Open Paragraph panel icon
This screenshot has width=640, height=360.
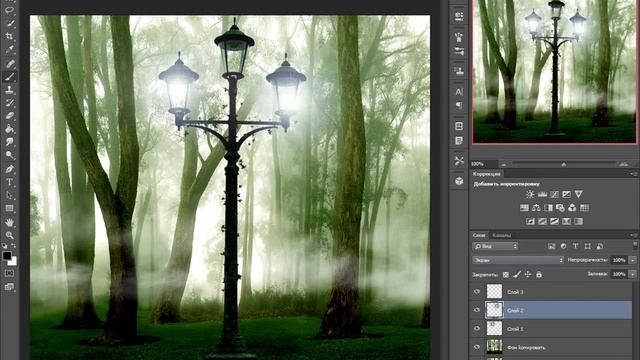click(459, 106)
